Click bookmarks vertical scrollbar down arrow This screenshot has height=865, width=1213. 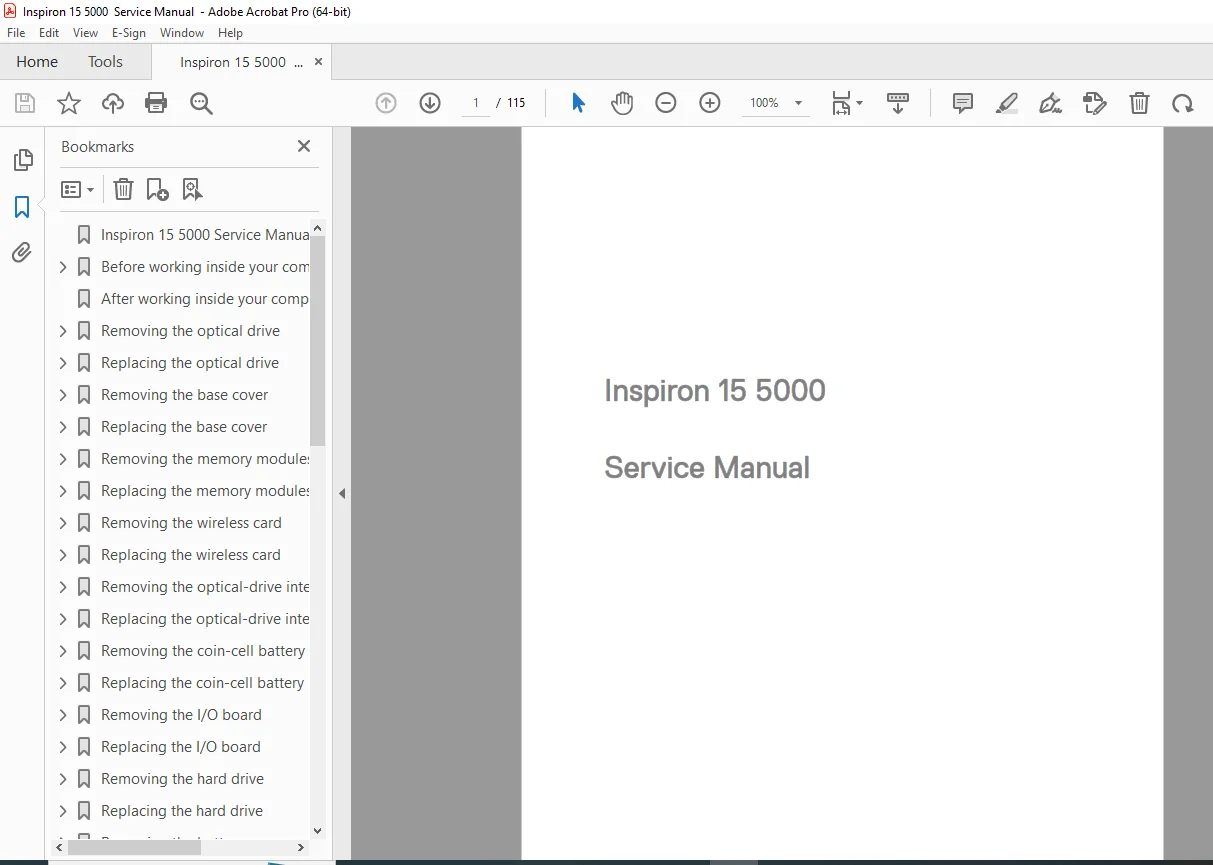point(318,830)
